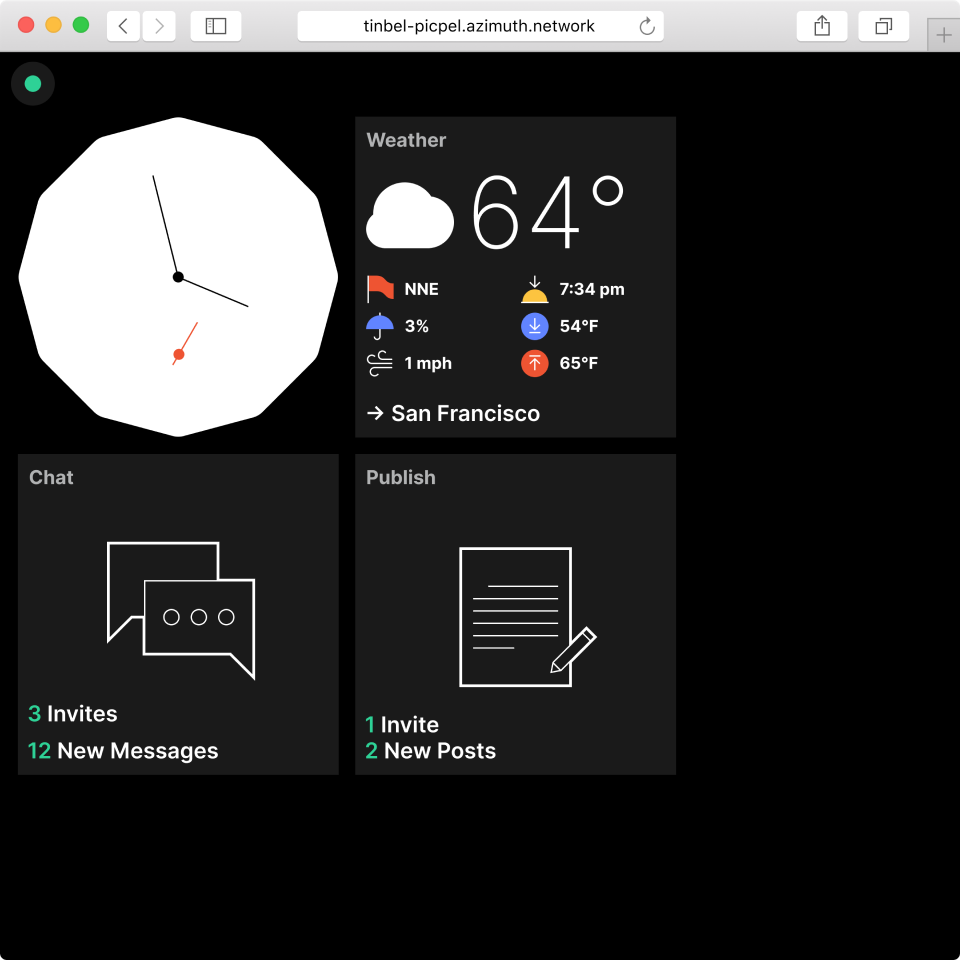
Task: View the 1 Invite in Publish
Action: 402,725
